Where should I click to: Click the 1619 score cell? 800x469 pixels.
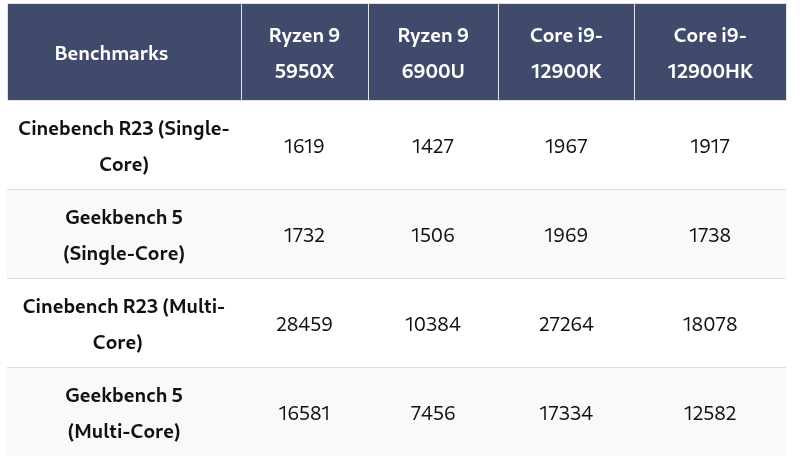304,146
